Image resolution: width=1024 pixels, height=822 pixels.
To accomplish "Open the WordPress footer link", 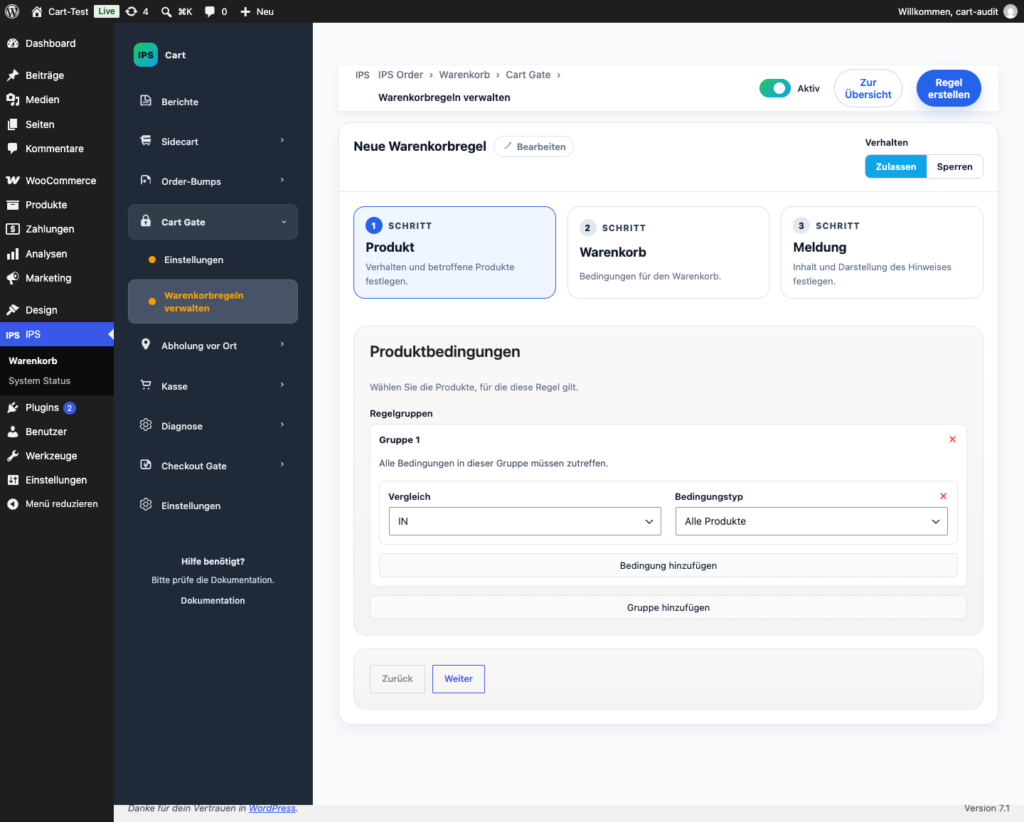I will point(272,808).
